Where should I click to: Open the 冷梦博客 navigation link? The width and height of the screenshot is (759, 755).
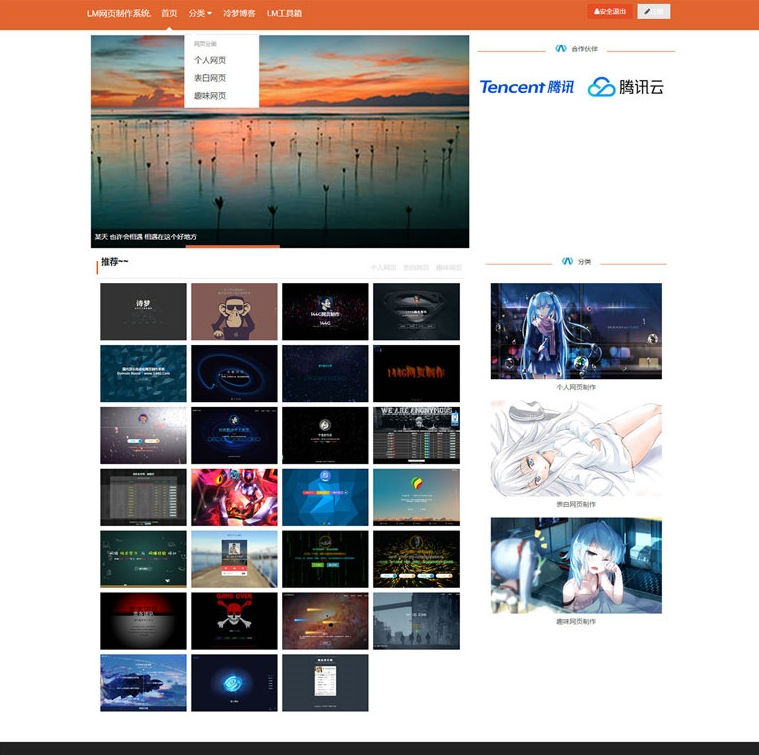(x=239, y=13)
